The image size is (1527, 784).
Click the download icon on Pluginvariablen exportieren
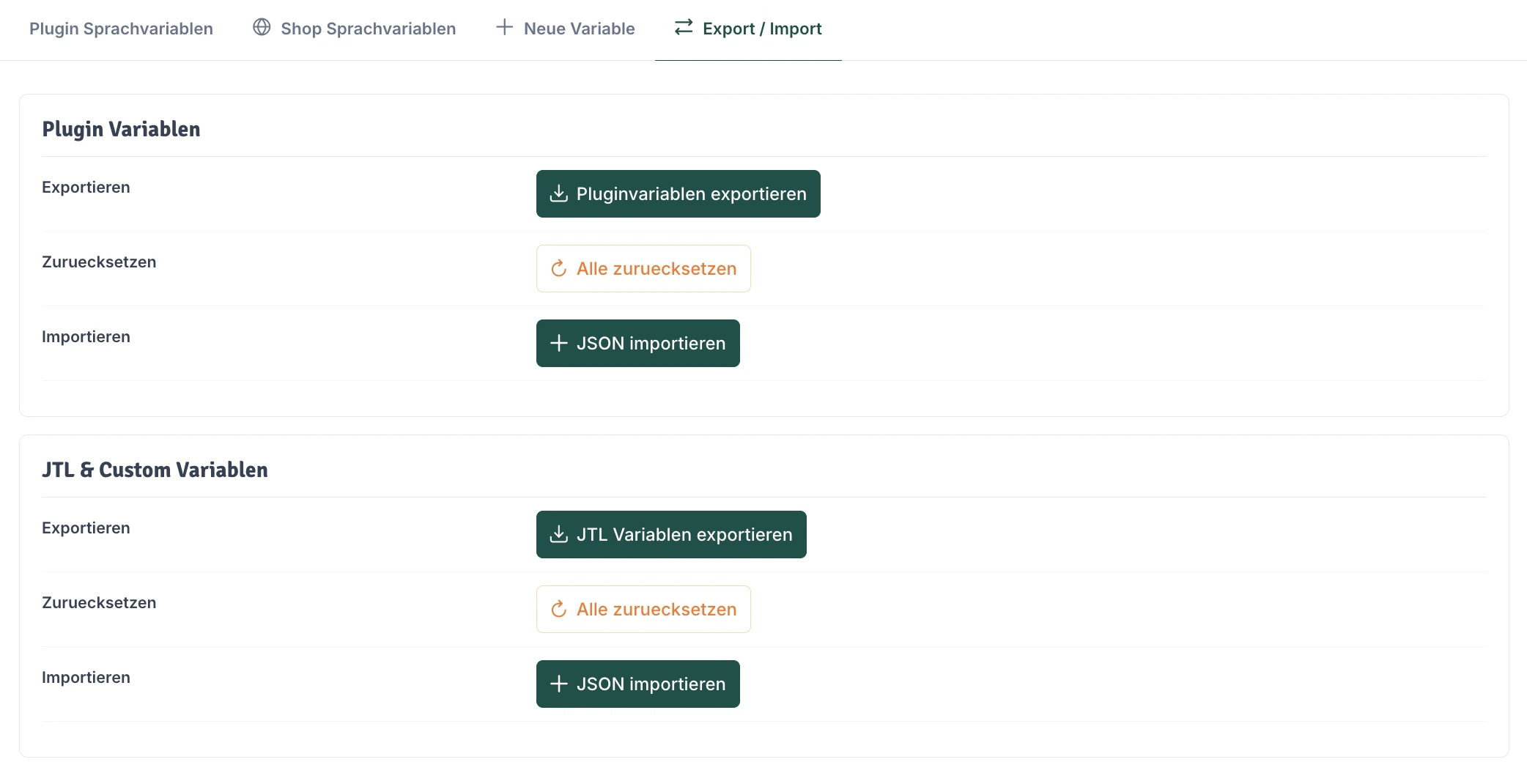pyautogui.click(x=559, y=193)
